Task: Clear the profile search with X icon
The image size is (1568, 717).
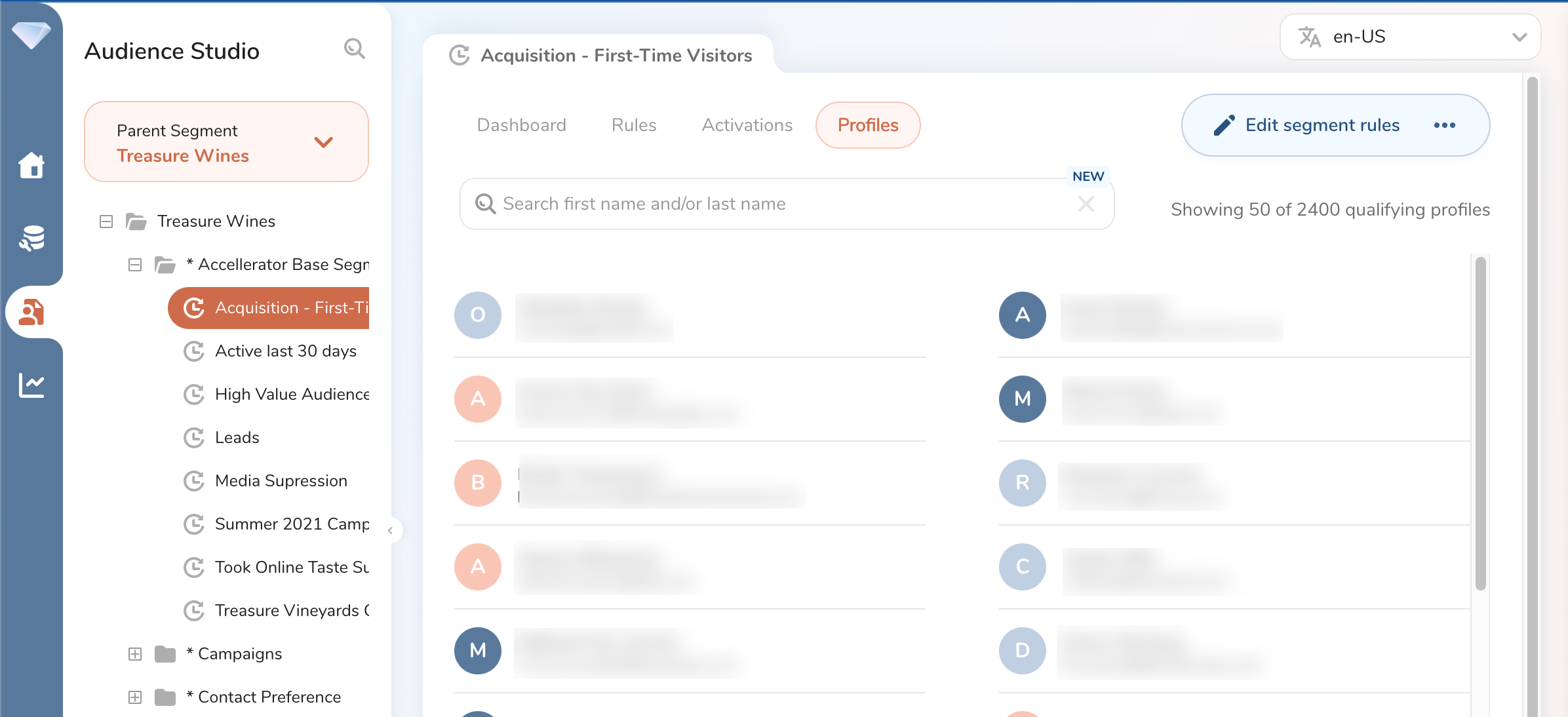Action: (1086, 204)
